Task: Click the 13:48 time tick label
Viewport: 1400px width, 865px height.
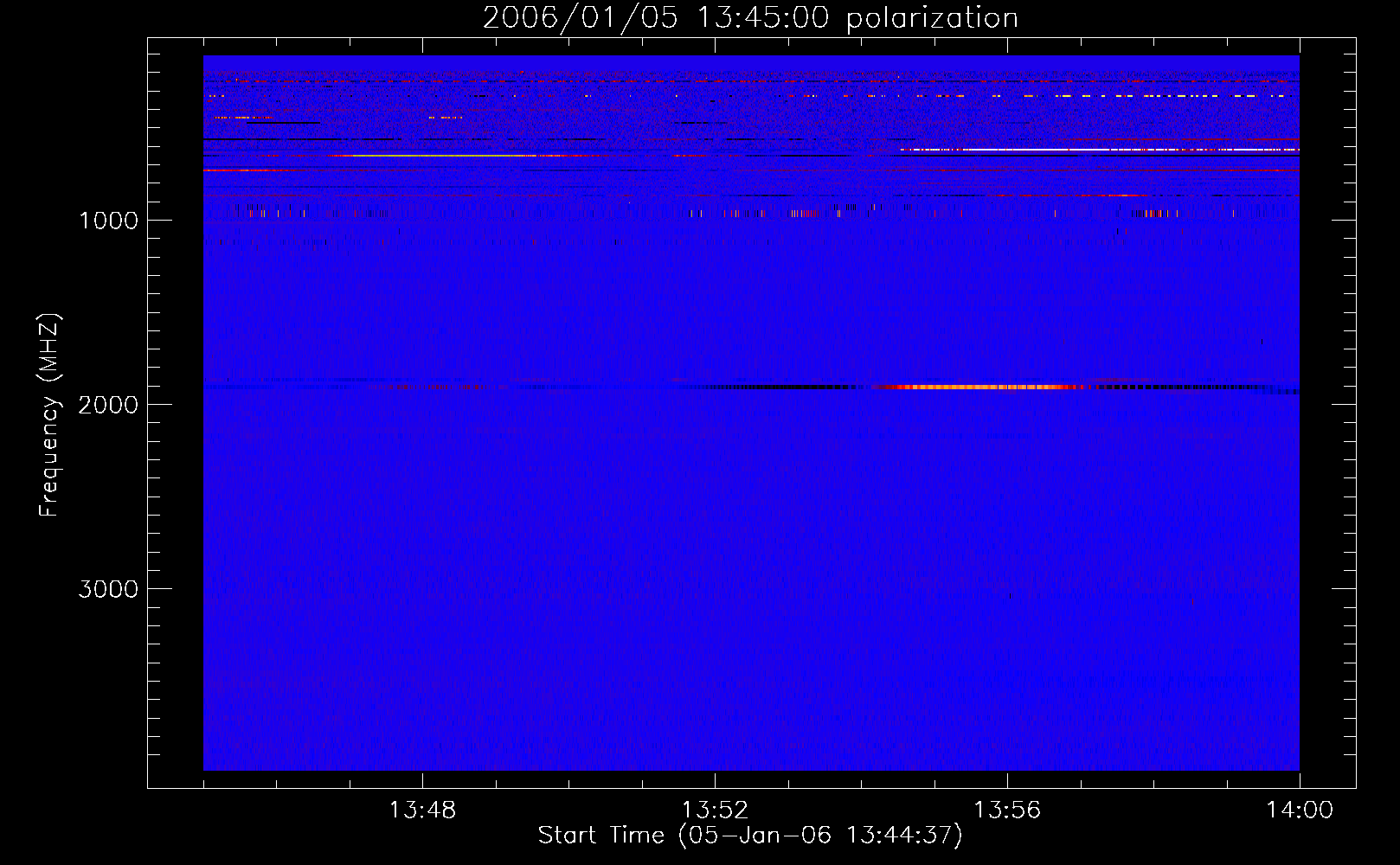Action: (422, 811)
